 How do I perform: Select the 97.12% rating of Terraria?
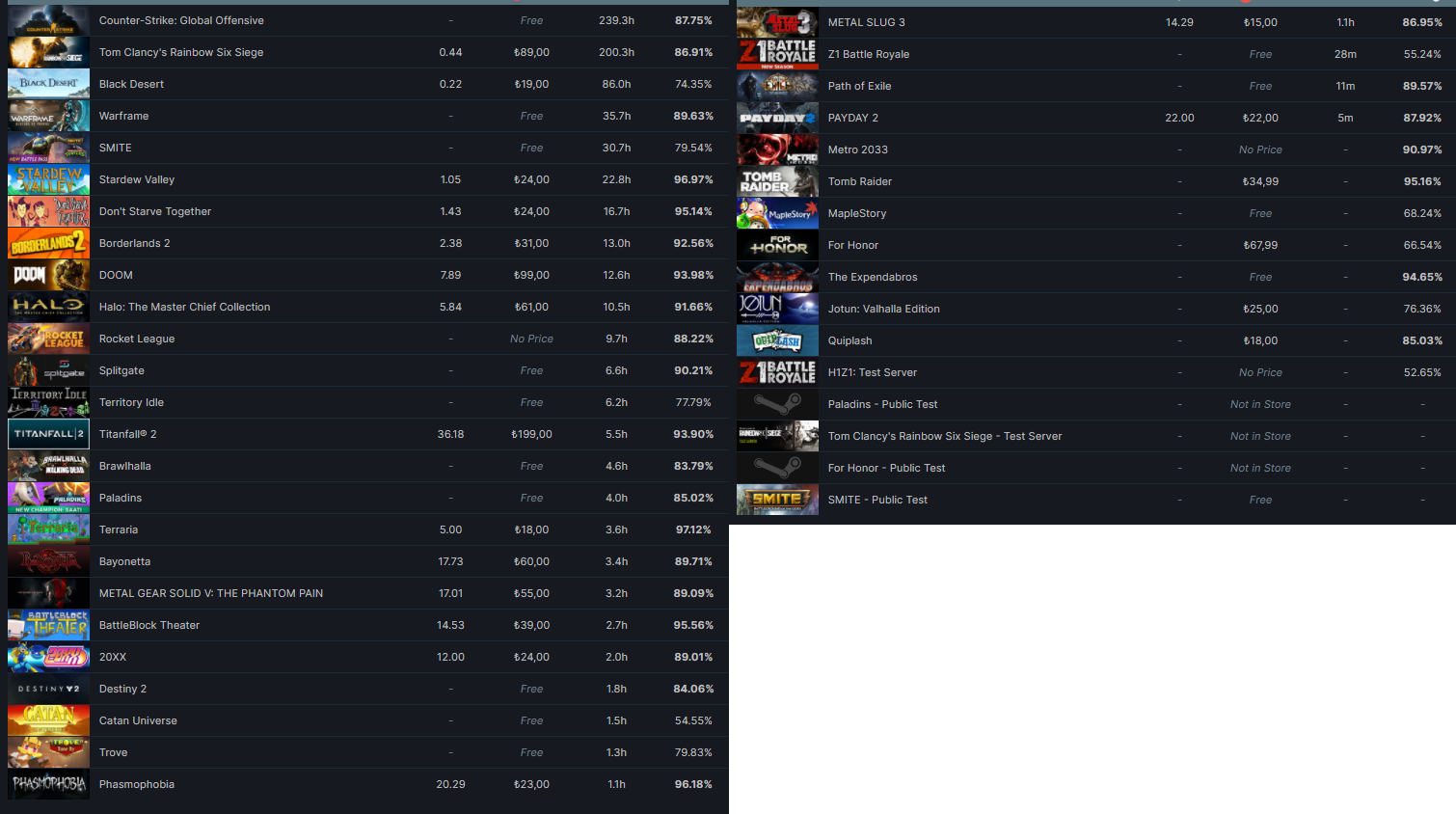pos(693,529)
